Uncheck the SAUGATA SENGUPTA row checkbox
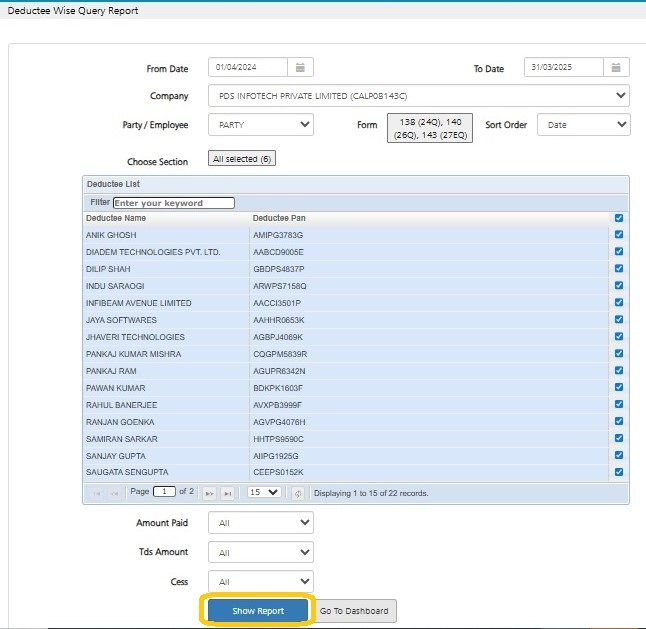 [619, 472]
